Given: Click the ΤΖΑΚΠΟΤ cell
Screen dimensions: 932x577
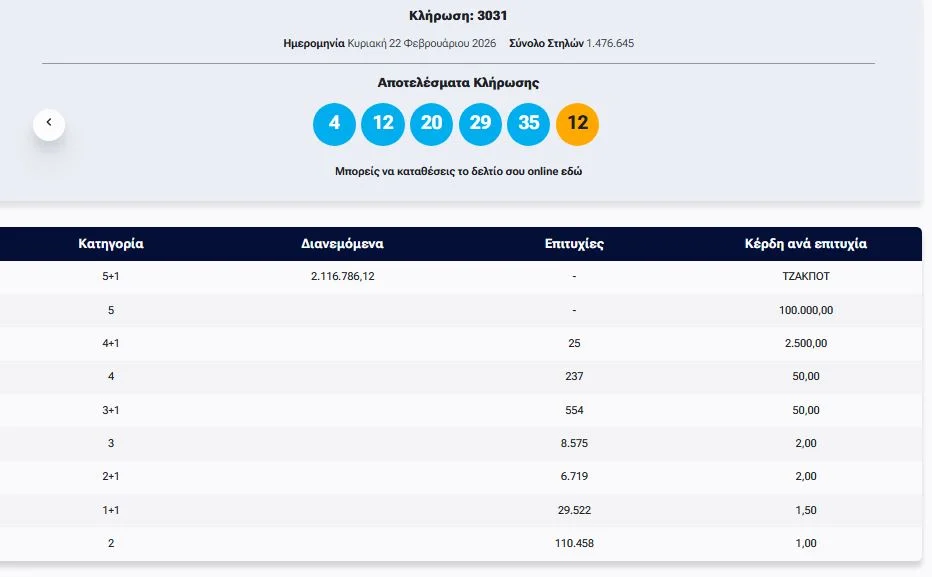Looking at the screenshot, I should (x=805, y=277).
